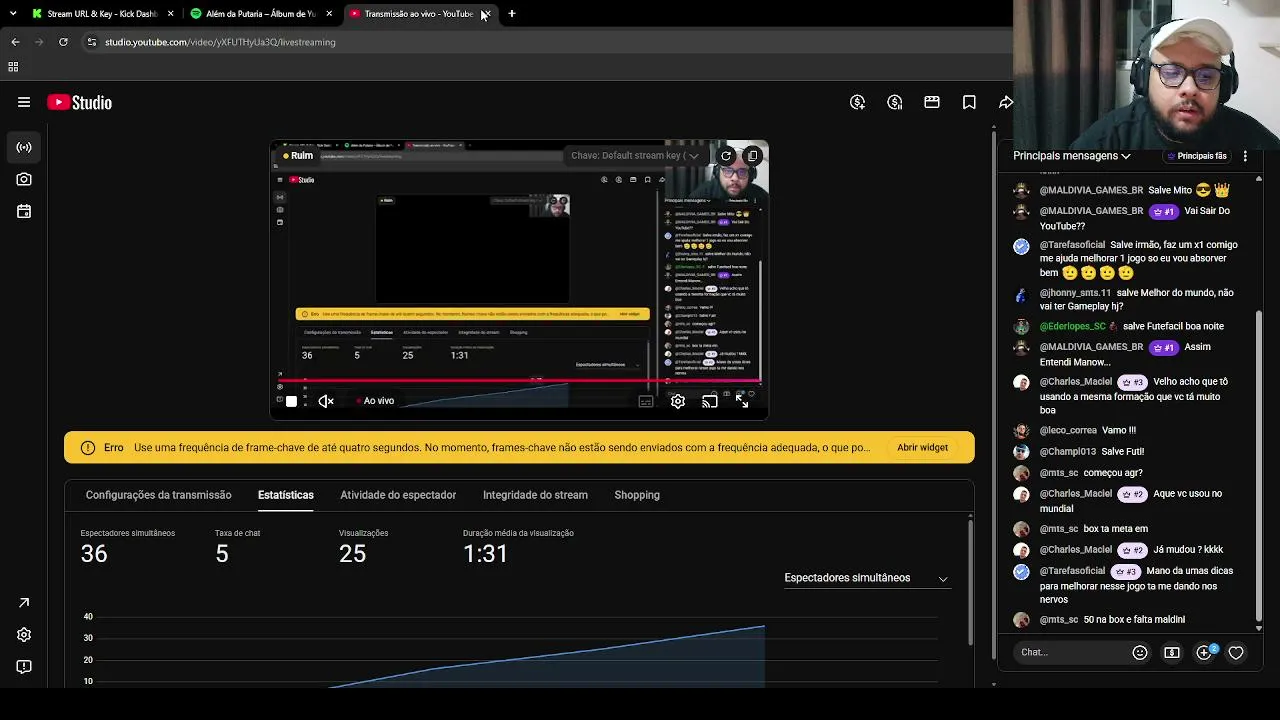Expand the Chave: Default stream key dropdown
The image size is (1280, 720).
635,156
